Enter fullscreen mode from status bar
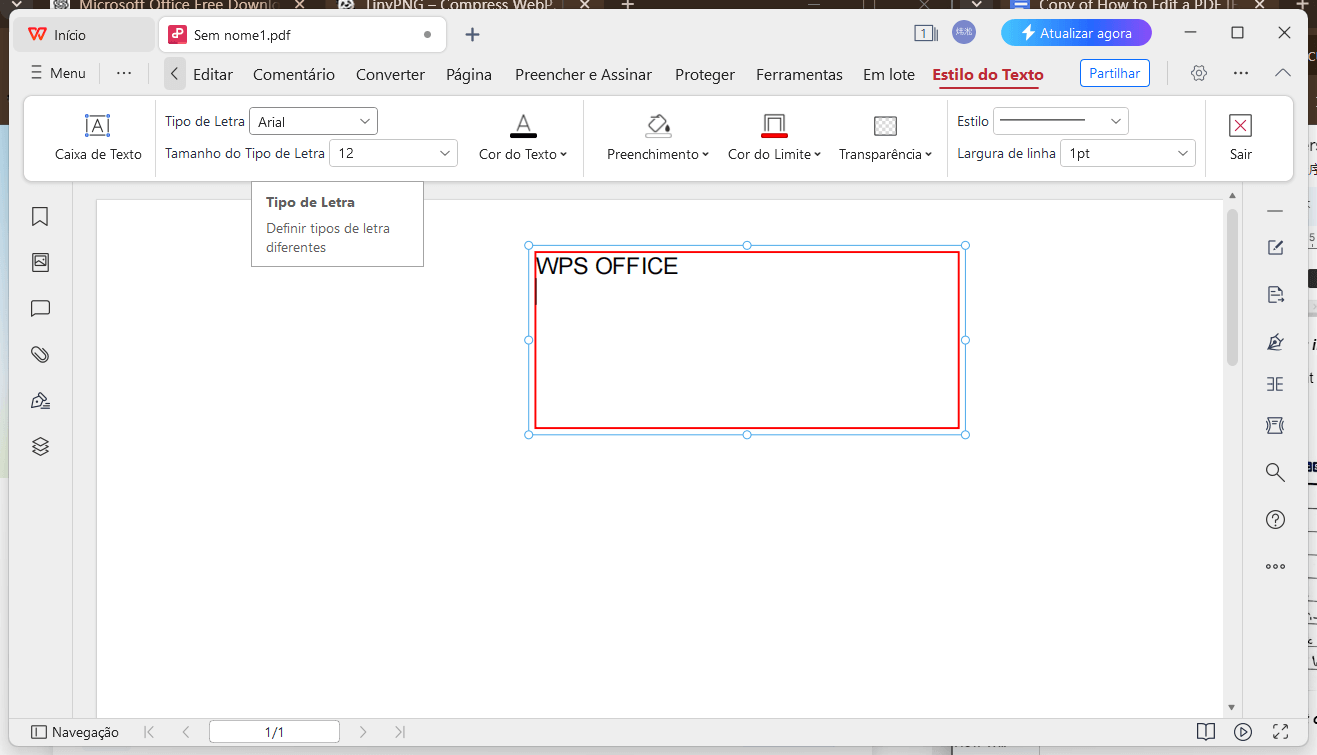The height and width of the screenshot is (755, 1317). tap(1280, 732)
